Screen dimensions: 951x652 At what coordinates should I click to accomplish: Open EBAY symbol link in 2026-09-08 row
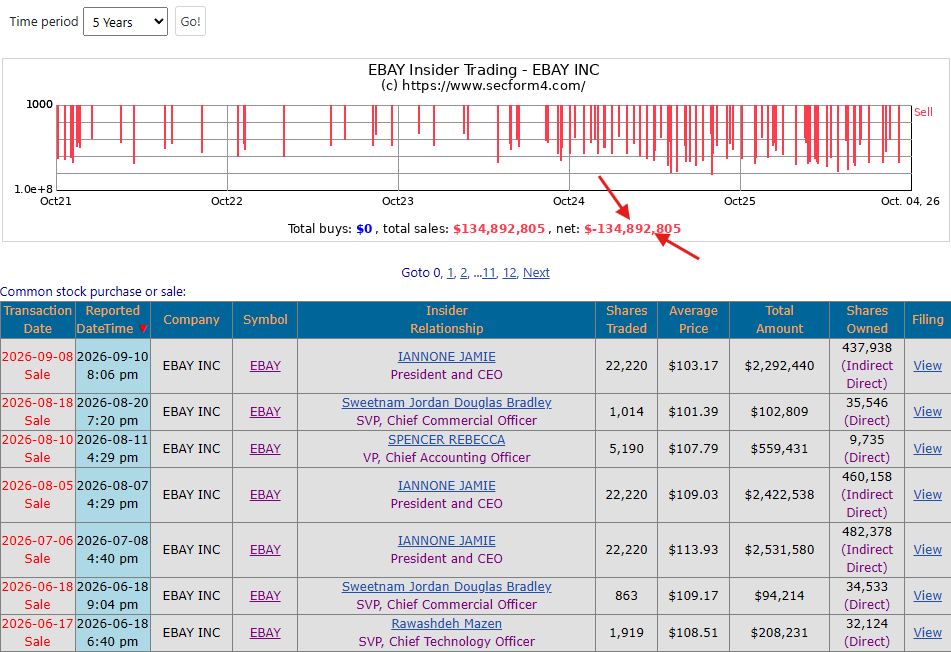(266, 366)
